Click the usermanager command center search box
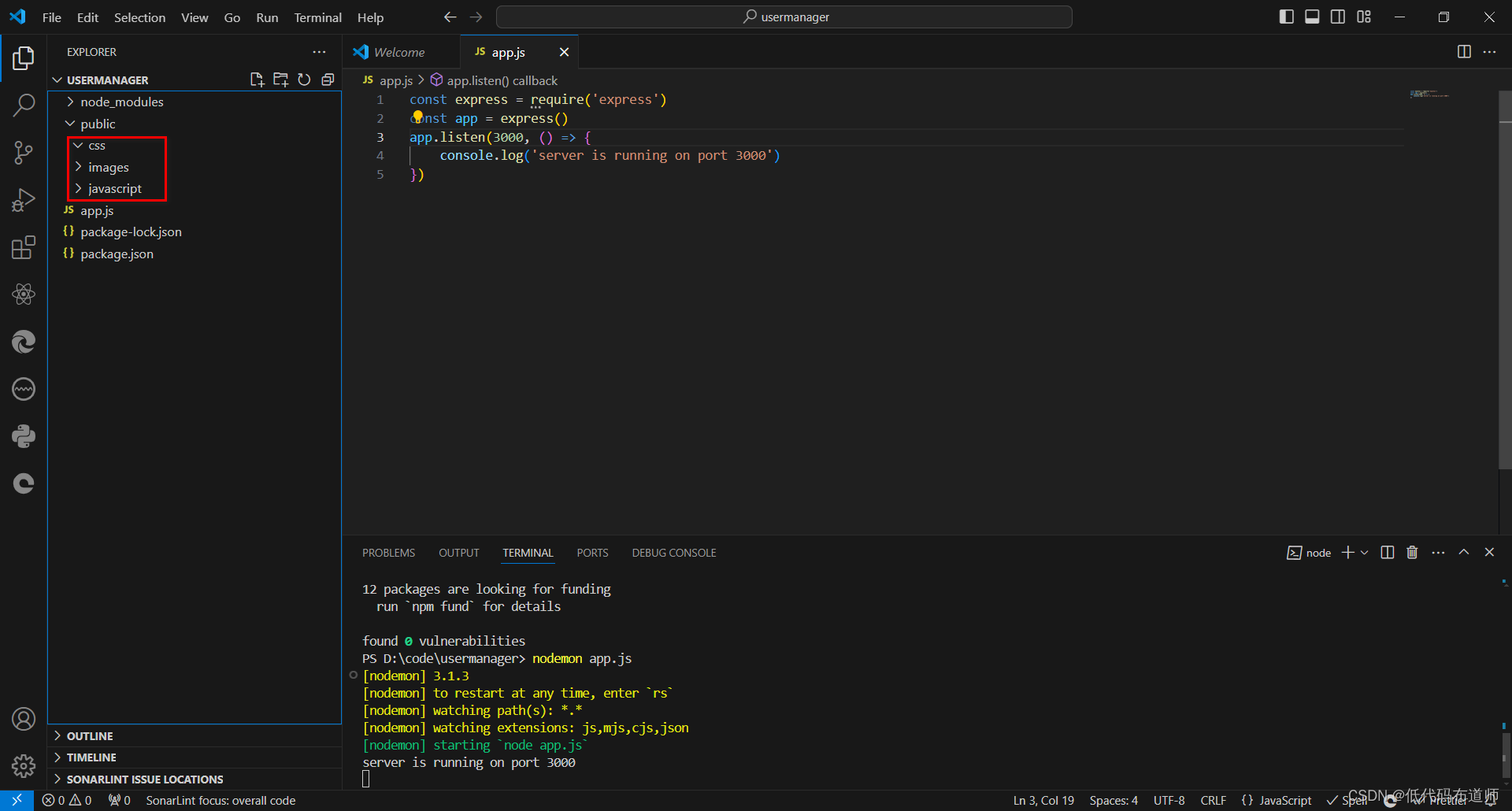The image size is (1512, 811). click(784, 17)
